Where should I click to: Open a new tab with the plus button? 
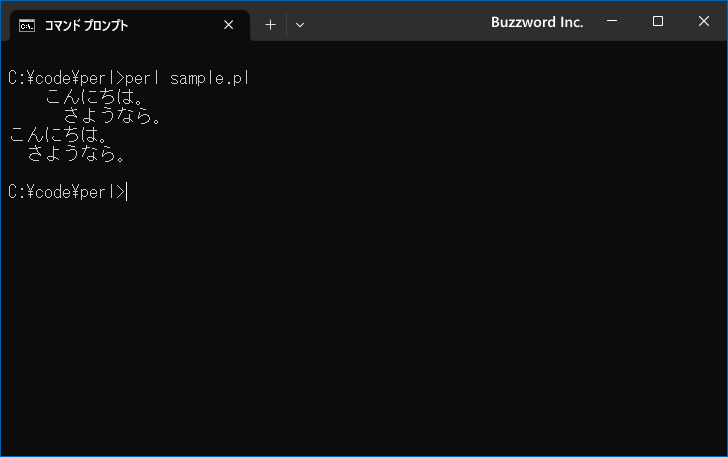270,25
